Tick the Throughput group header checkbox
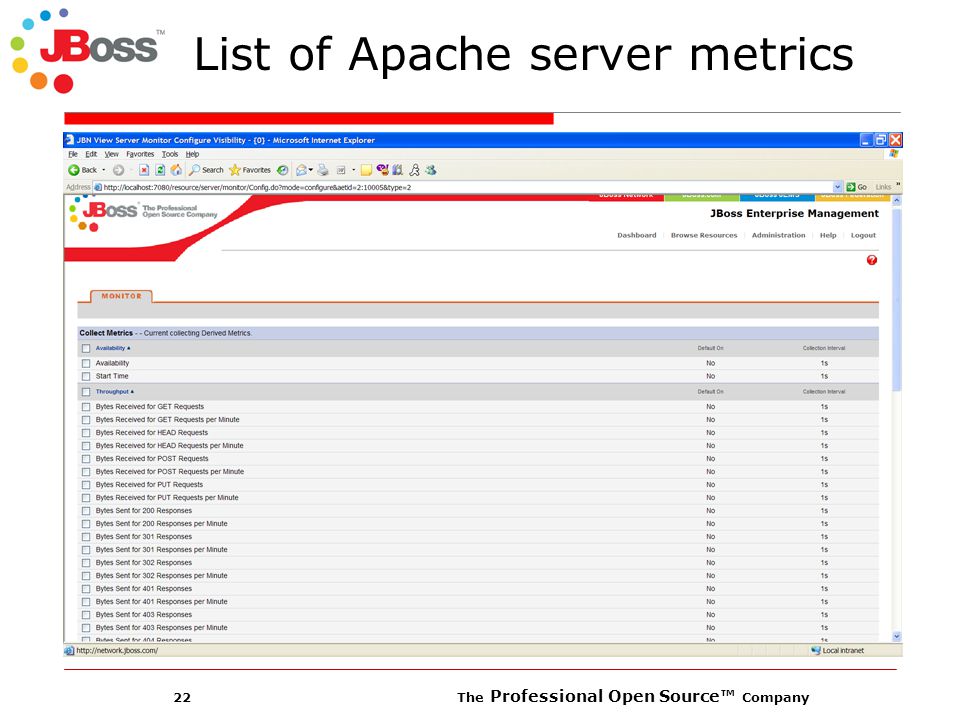960x720 pixels. tap(86, 392)
